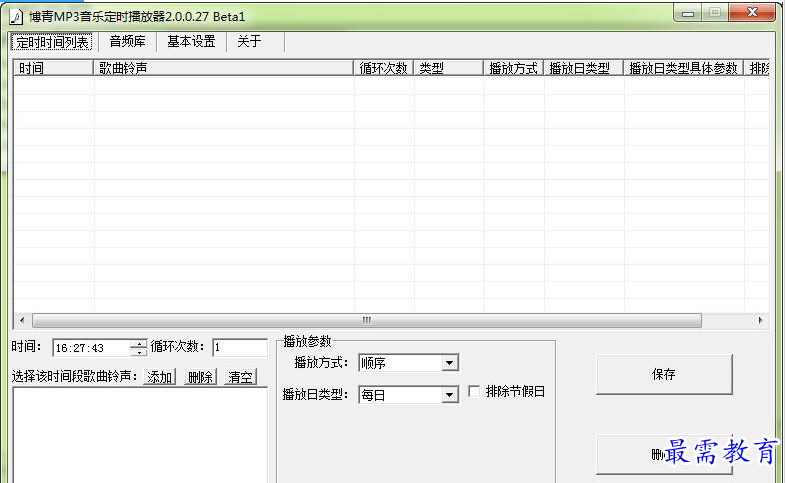Image resolution: width=786 pixels, height=483 pixels.
Task: Click the 歌曲铃声 column header
Action: (223, 68)
